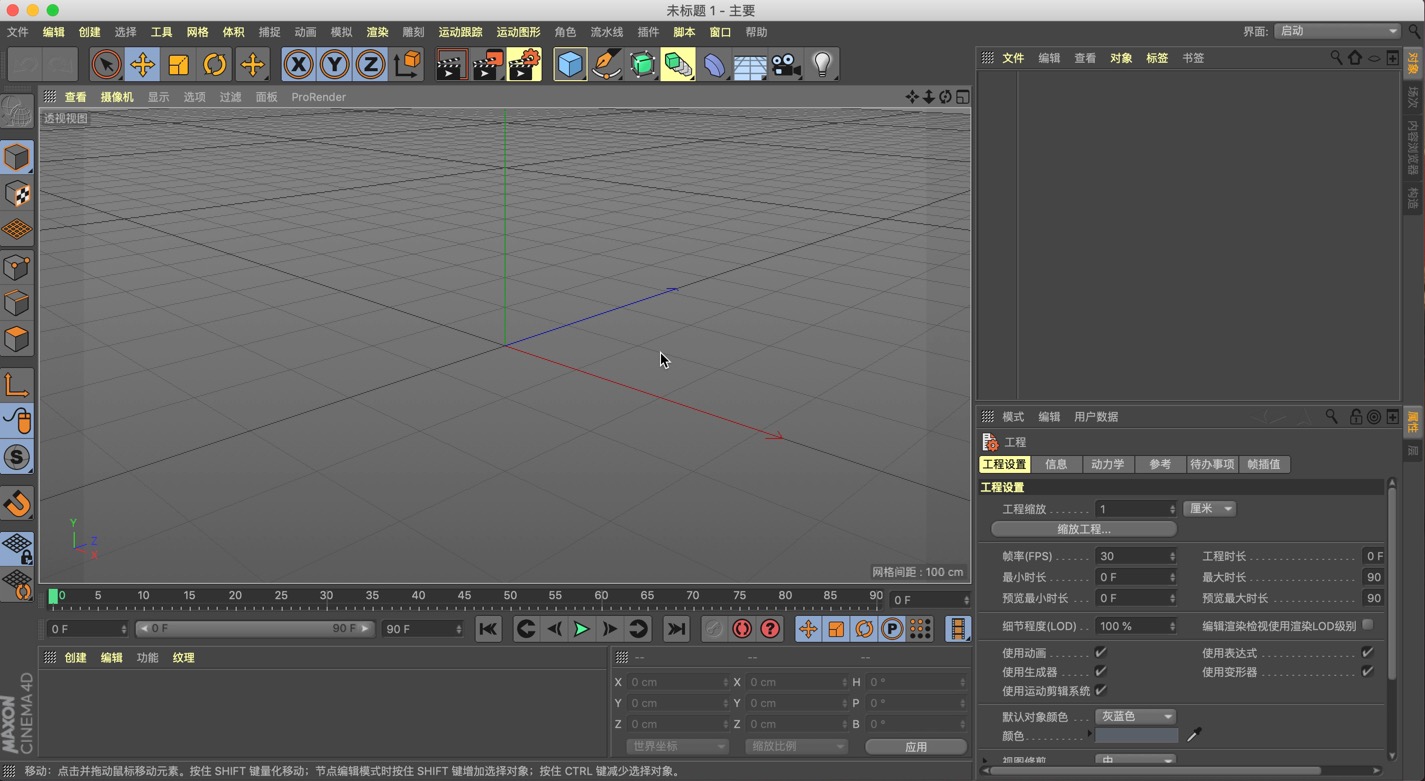Open 世界坐标 dropdown

point(677,746)
